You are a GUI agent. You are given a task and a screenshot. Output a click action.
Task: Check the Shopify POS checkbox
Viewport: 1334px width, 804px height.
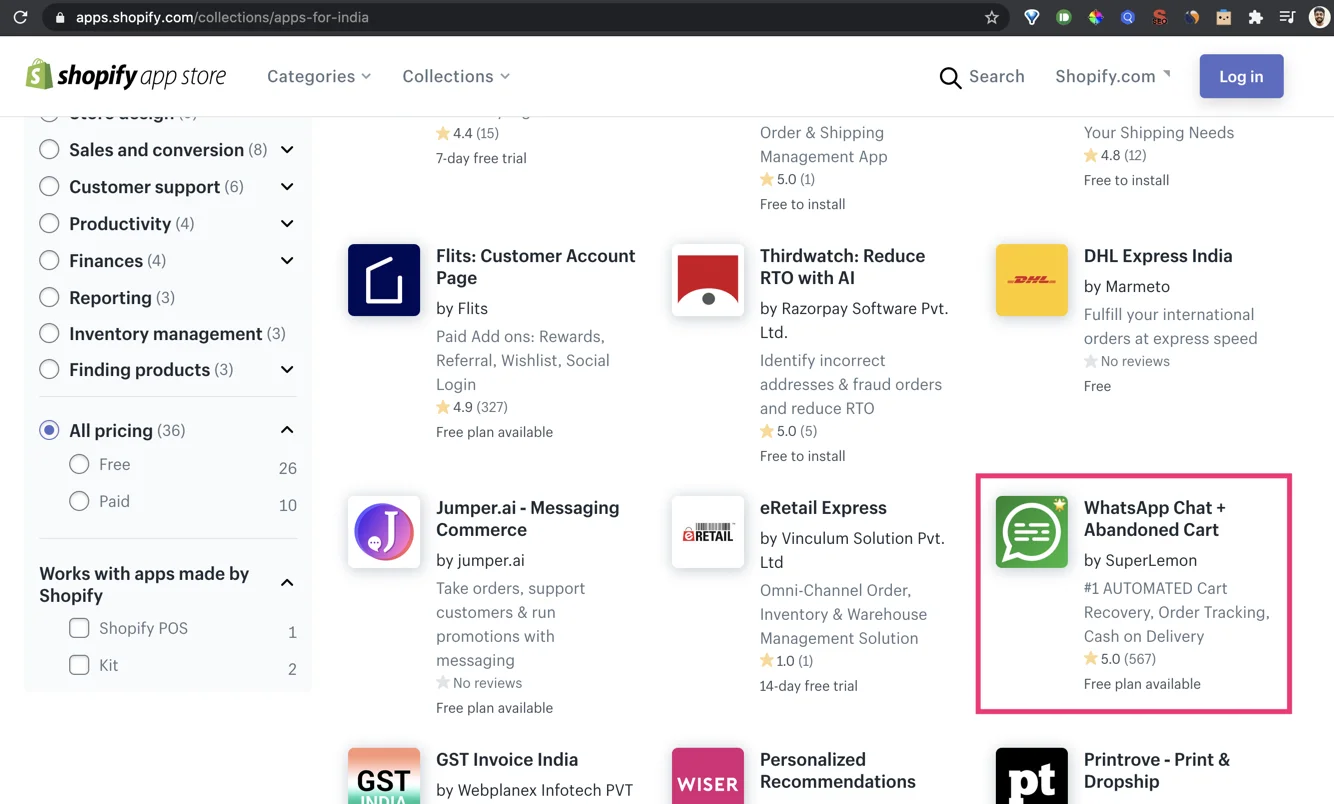coord(79,628)
